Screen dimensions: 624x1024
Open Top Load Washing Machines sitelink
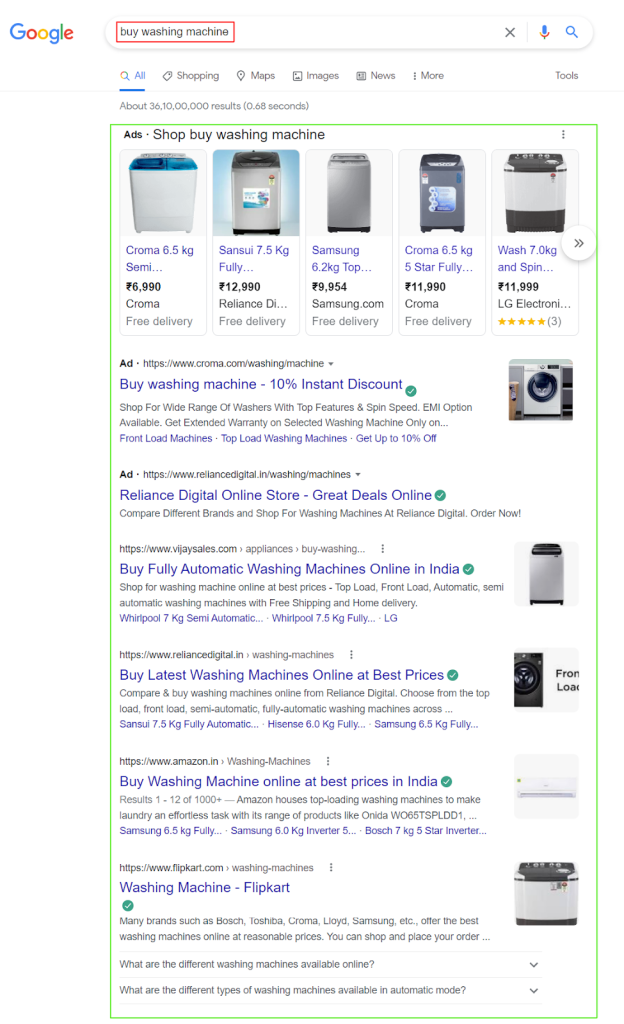(x=284, y=438)
